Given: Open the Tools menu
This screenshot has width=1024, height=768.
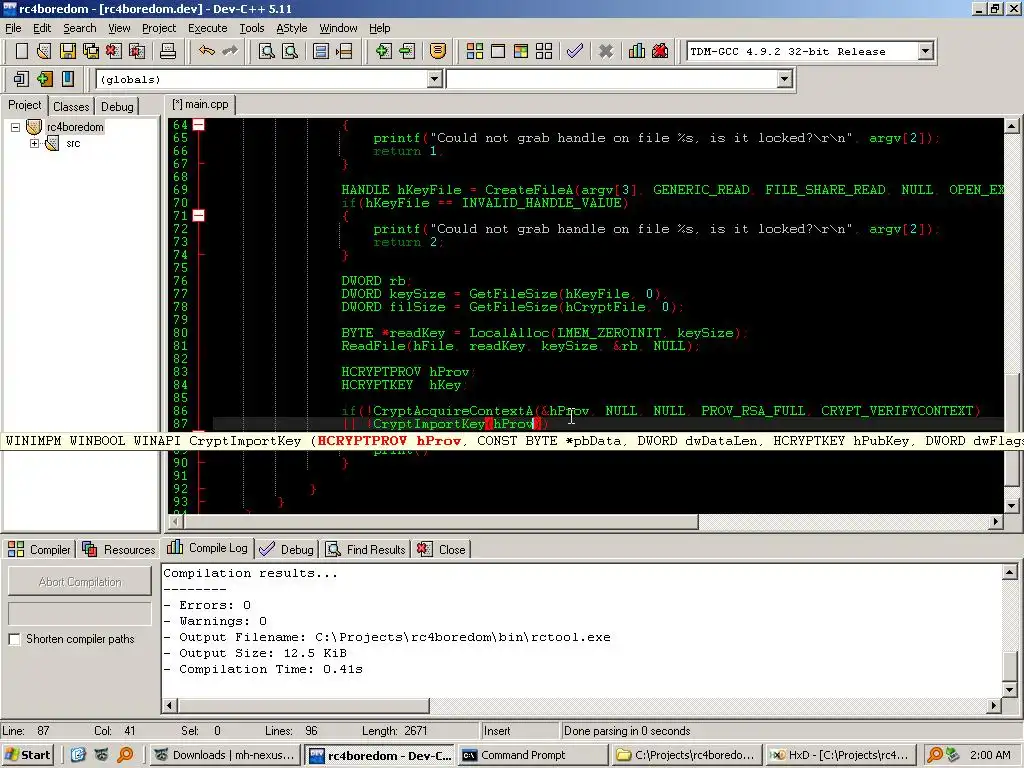Looking at the screenshot, I should pos(251,28).
